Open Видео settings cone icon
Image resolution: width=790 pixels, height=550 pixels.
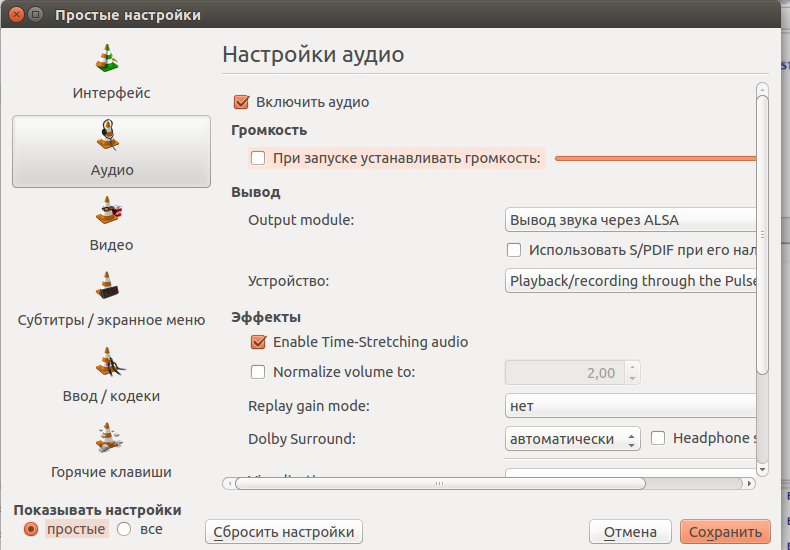tap(108, 211)
